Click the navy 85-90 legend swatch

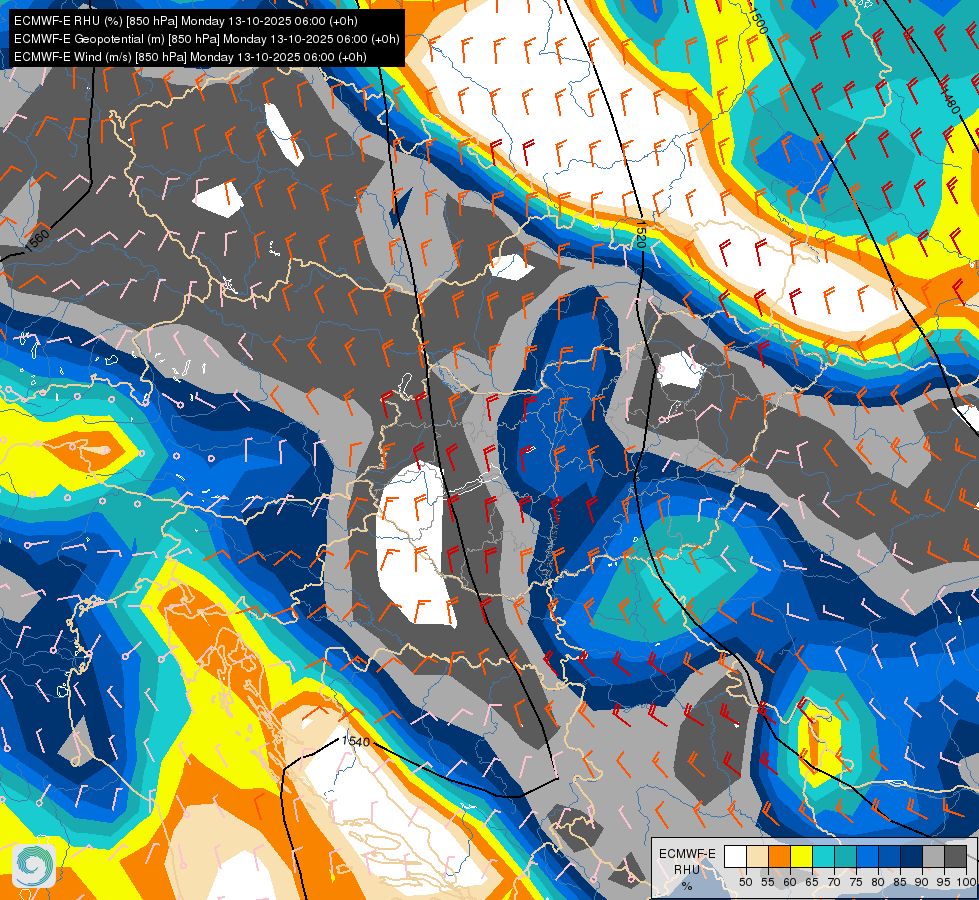point(912,856)
